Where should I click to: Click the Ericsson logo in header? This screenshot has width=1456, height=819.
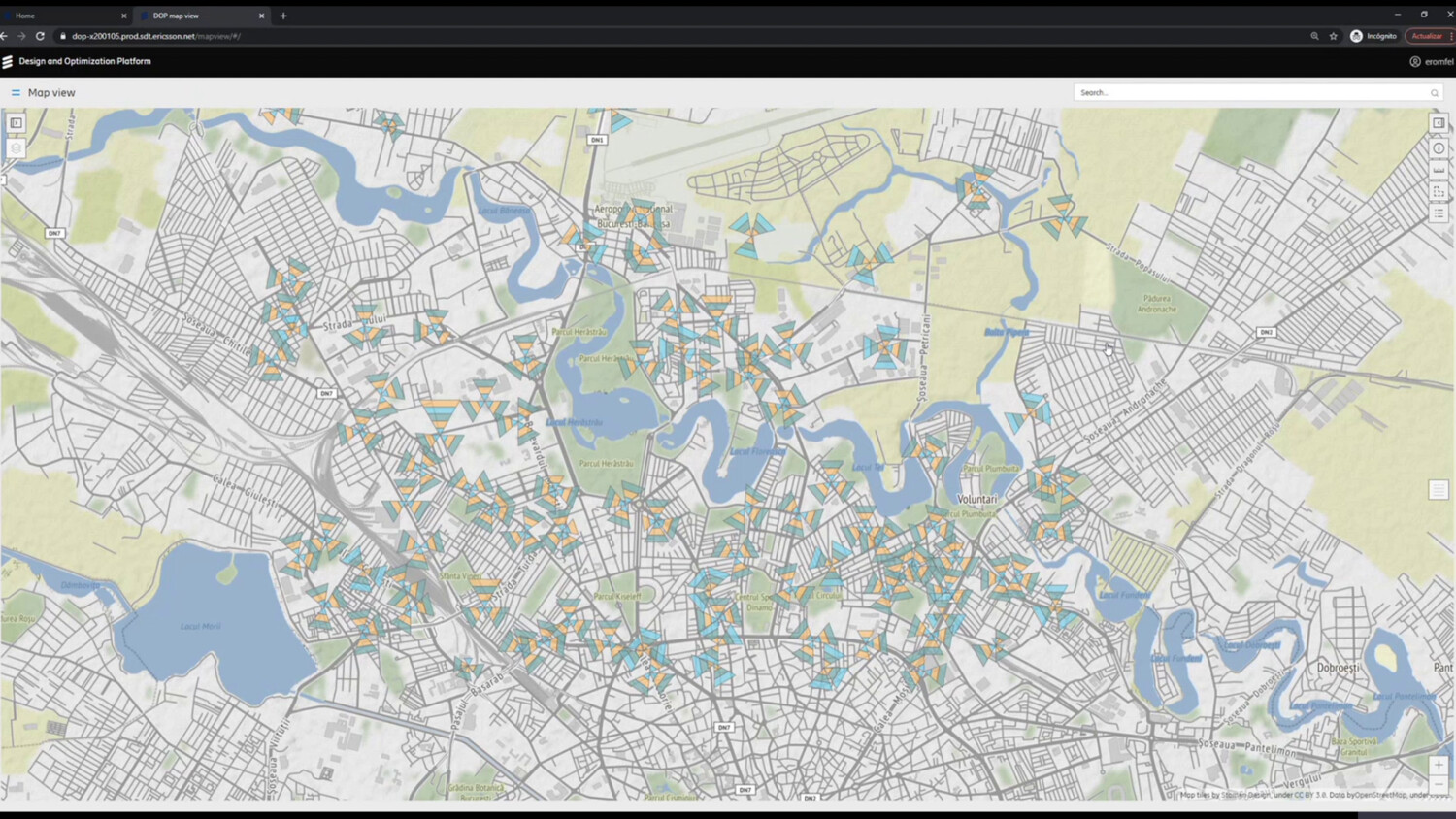click(8, 61)
